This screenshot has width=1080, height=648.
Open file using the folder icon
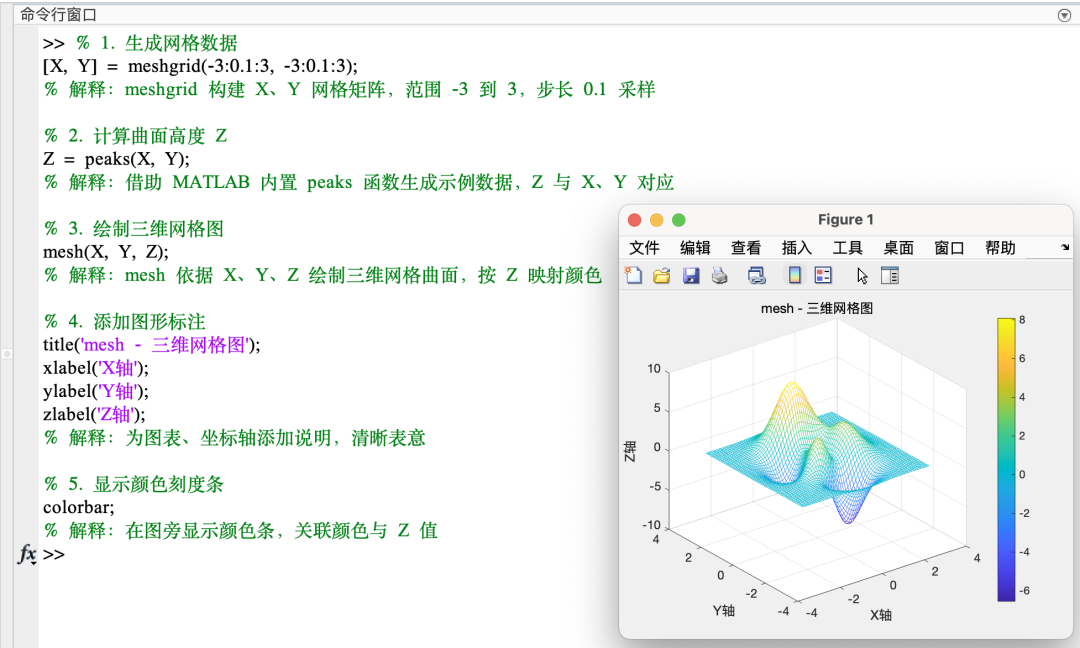[x=661, y=275]
